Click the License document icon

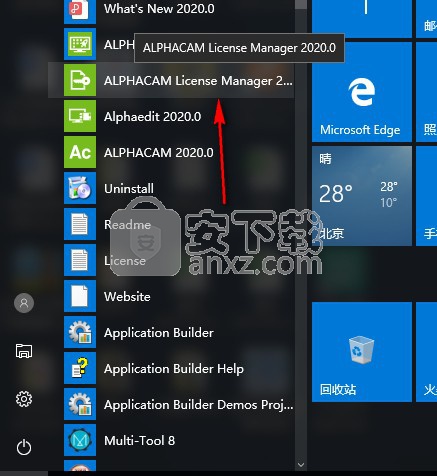tap(80, 260)
